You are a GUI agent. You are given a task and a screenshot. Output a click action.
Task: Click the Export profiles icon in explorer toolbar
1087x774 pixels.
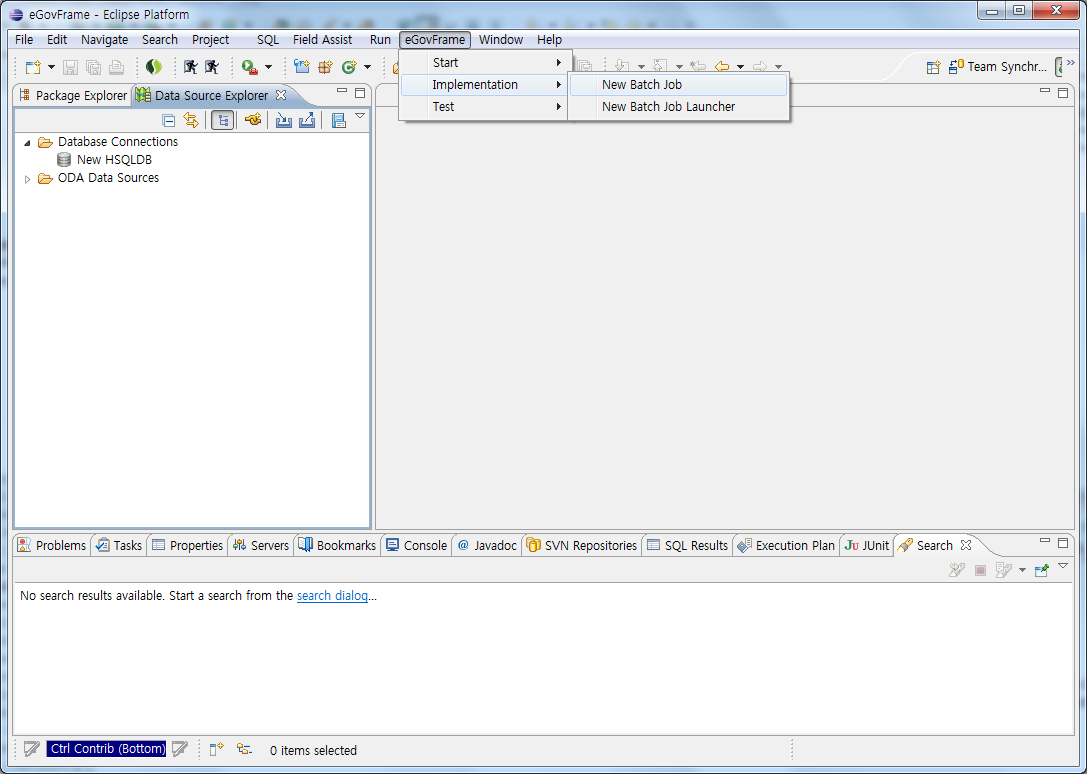click(307, 121)
